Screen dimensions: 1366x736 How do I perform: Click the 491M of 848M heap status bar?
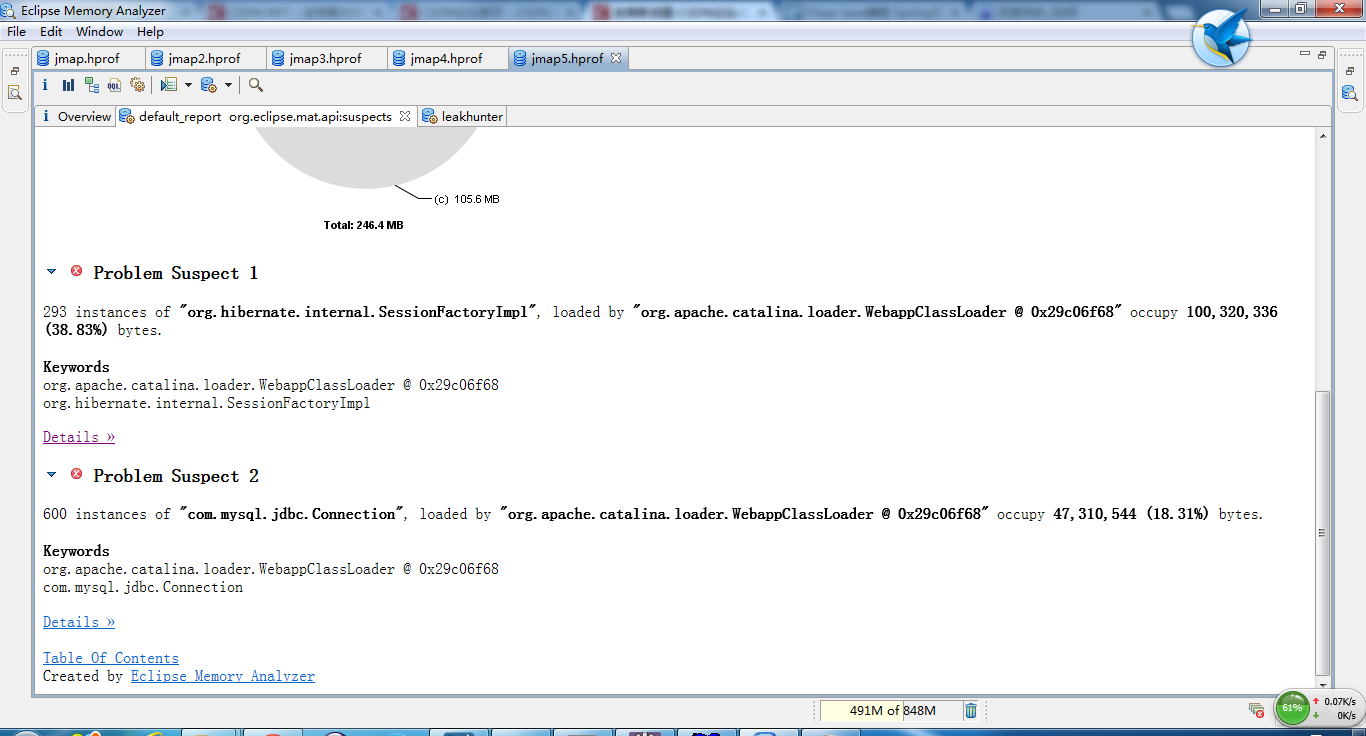[890, 710]
